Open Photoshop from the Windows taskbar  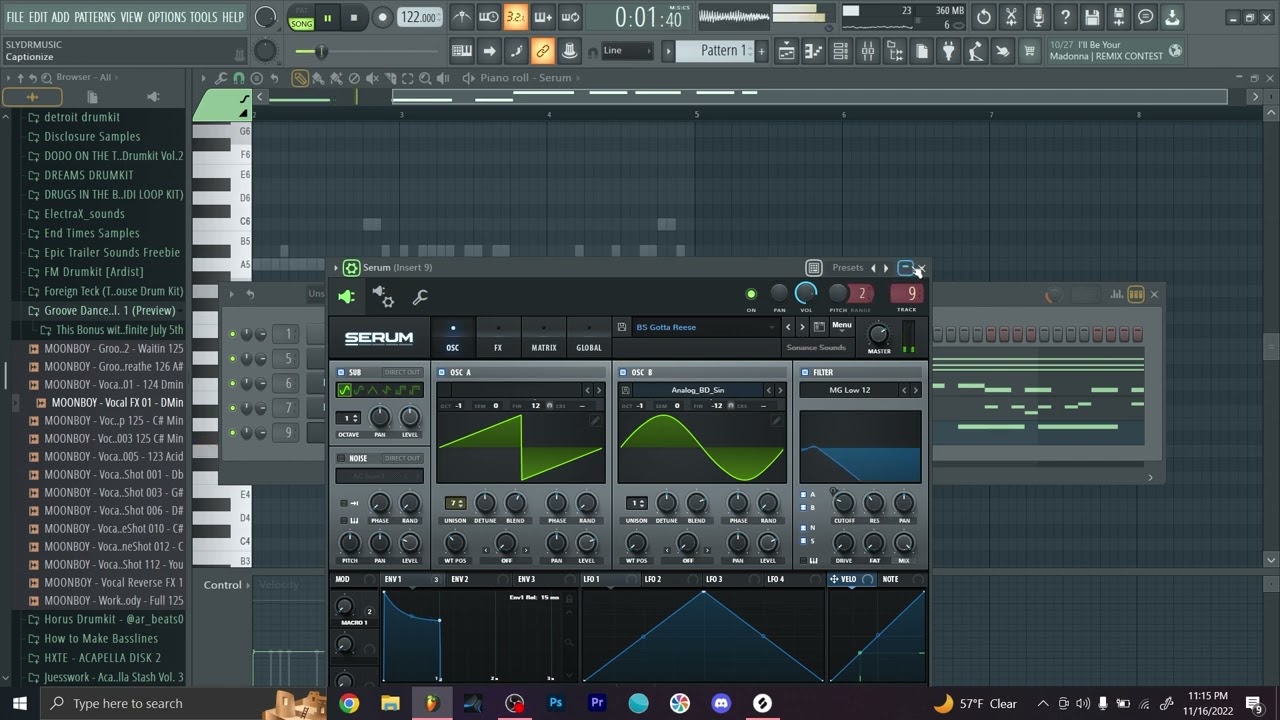pos(555,703)
